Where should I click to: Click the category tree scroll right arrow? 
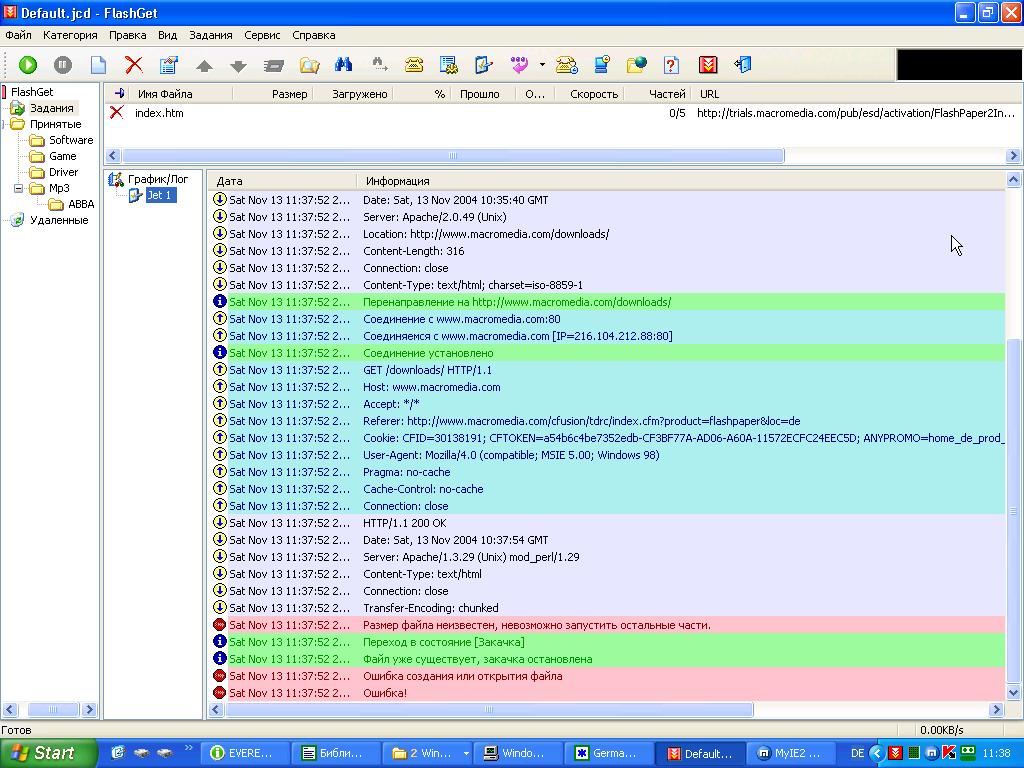point(89,709)
